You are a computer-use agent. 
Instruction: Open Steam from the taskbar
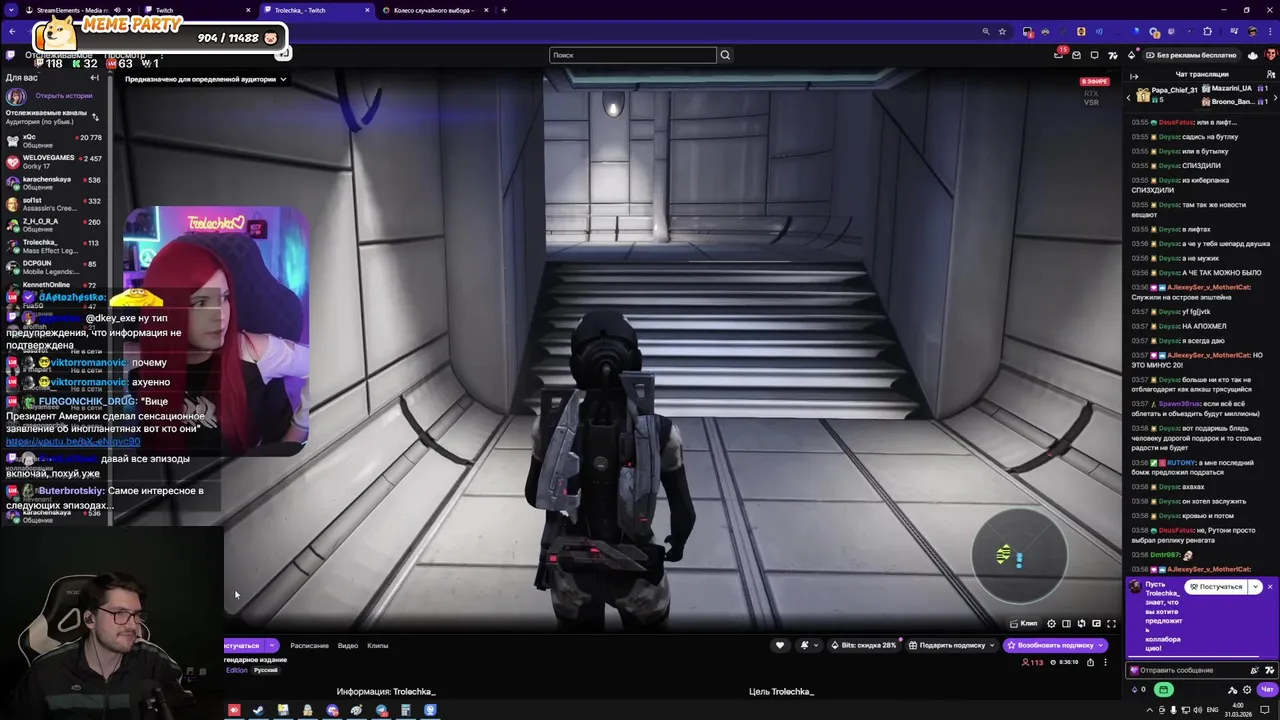pyautogui.click(x=258, y=710)
